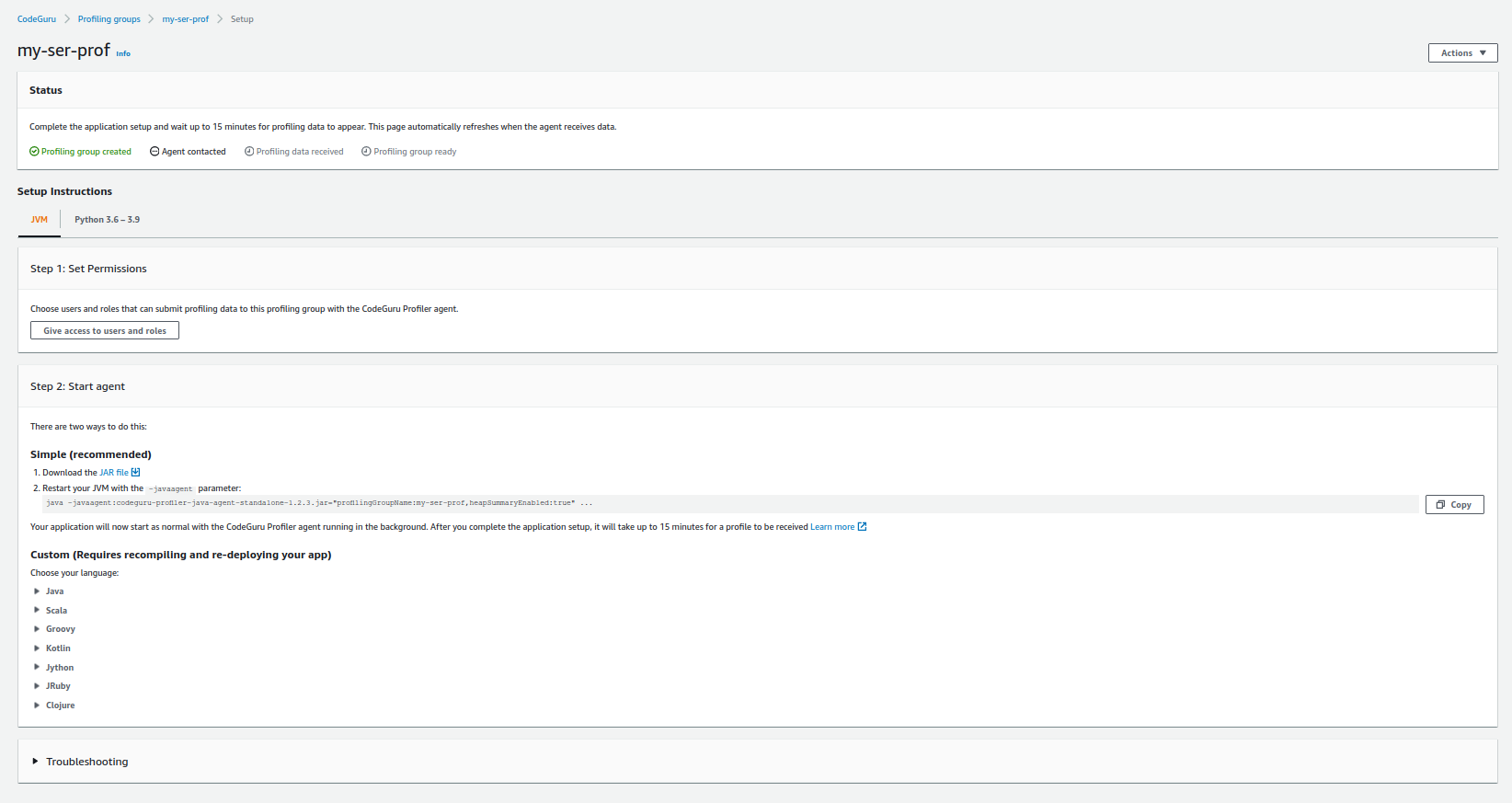This screenshot has height=803, width=1512.
Task: Click the Step 2: Start agent heading
Action: point(77,386)
